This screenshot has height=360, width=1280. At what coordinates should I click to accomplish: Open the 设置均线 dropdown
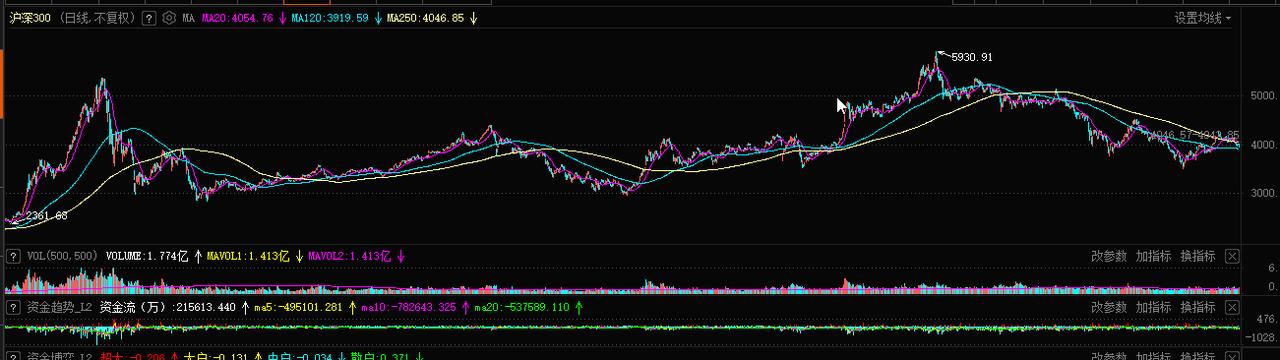pyautogui.click(x=1203, y=18)
